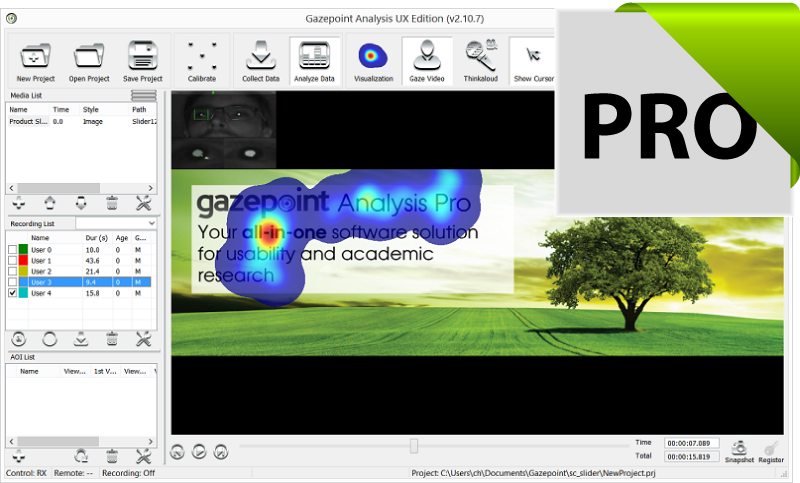Click the Media List Style column header
800x483 pixels.
[x=105, y=110]
